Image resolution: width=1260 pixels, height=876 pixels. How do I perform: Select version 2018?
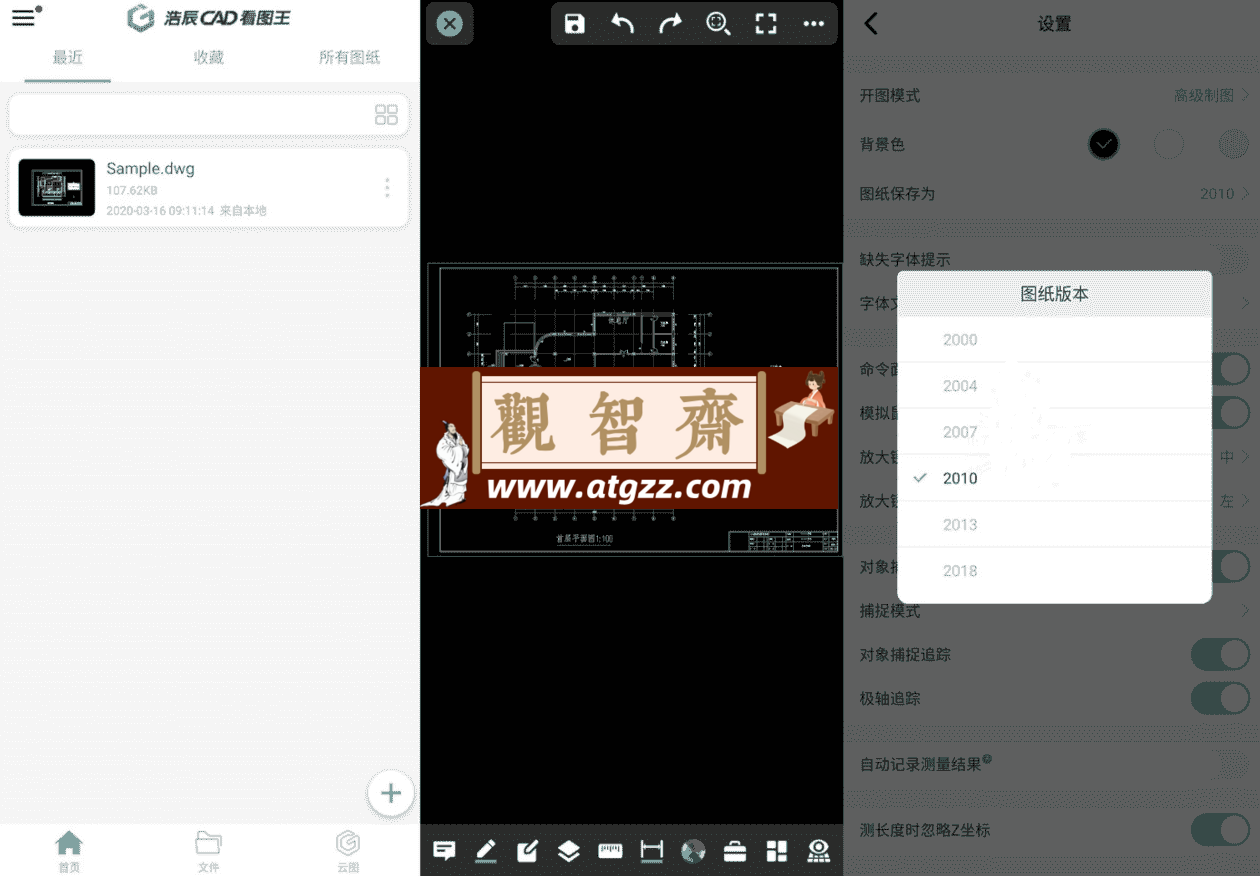click(1054, 571)
